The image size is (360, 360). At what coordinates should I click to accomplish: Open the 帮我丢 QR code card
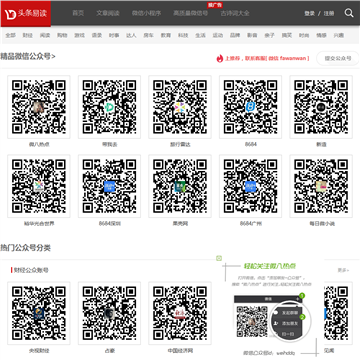point(109,107)
